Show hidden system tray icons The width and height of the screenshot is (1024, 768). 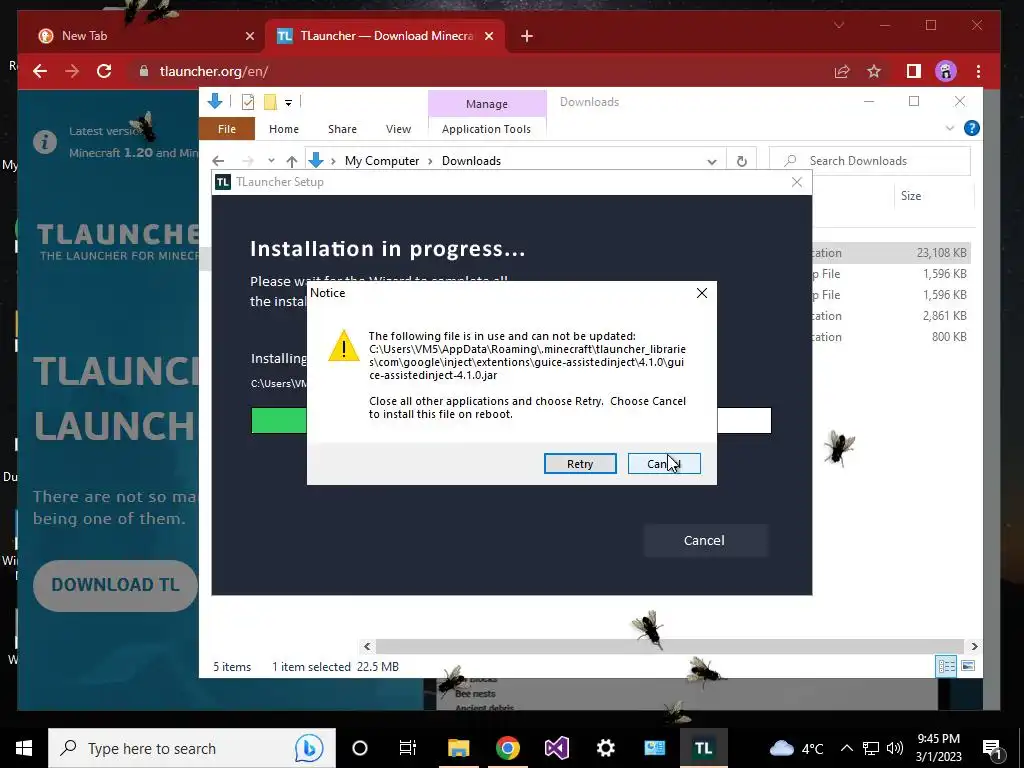click(846, 748)
